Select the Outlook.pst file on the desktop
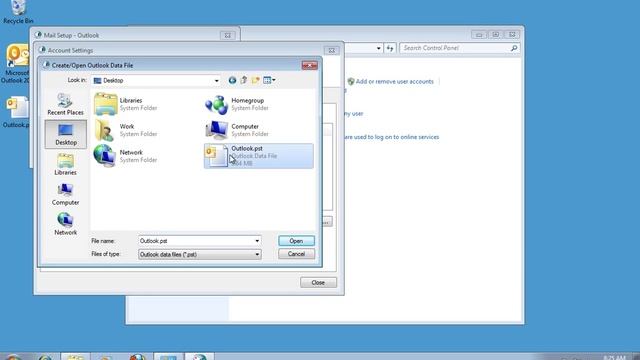640x360 pixels. click(x=16, y=112)
